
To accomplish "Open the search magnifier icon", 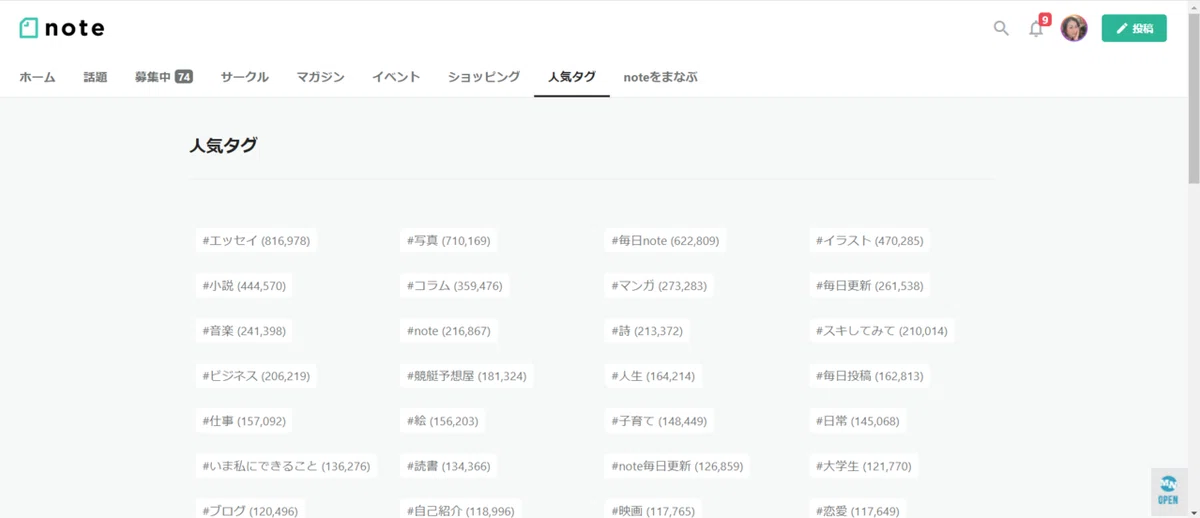I will (1001, 28).
